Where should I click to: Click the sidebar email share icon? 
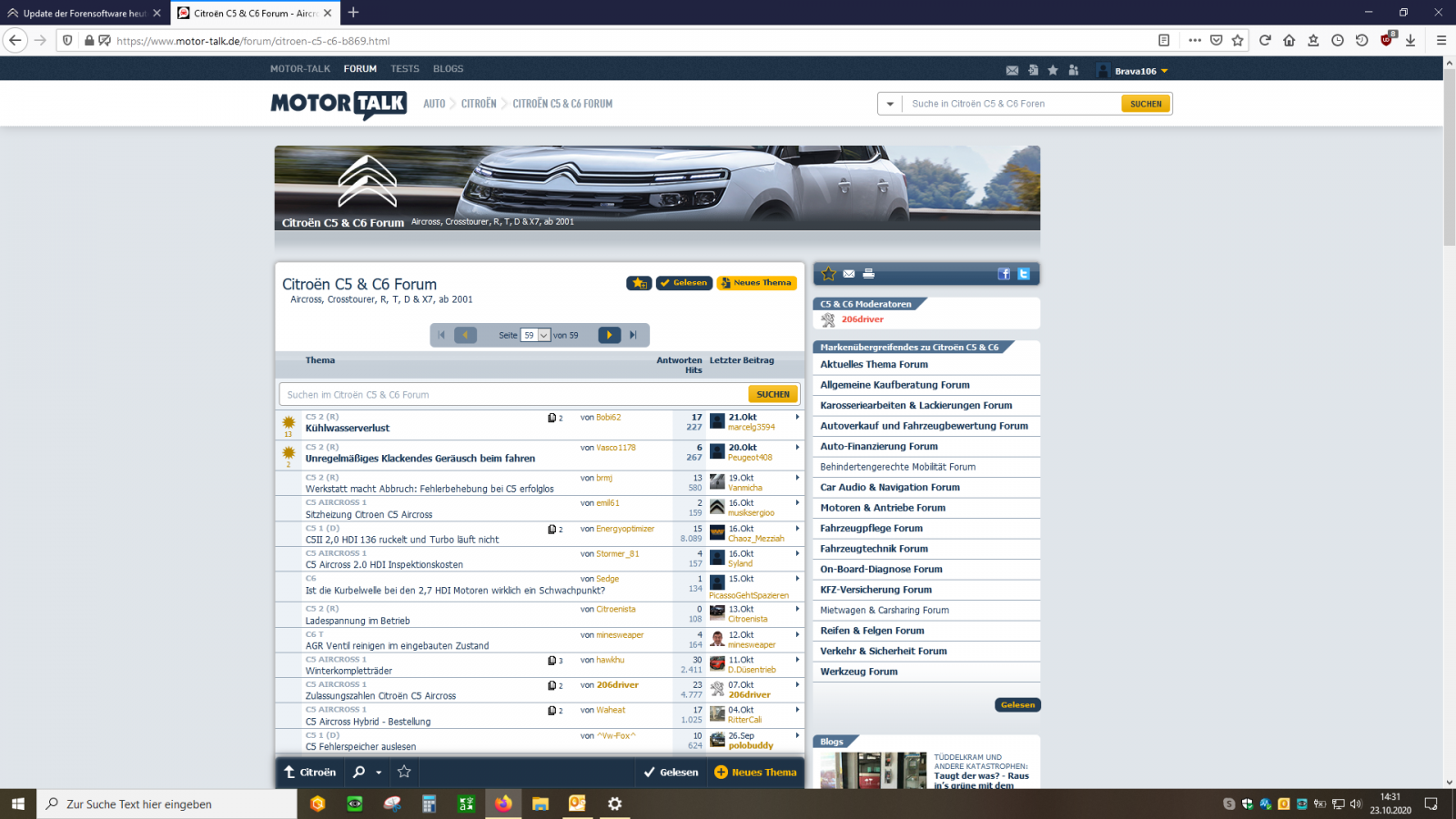pos(849,274)
